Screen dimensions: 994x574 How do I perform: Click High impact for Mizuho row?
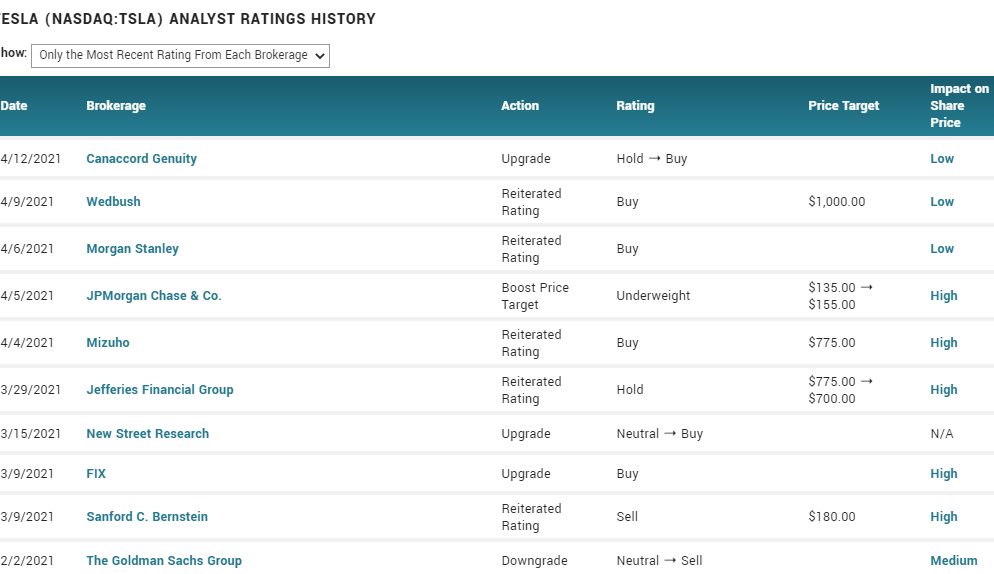(x=944, y=342)
